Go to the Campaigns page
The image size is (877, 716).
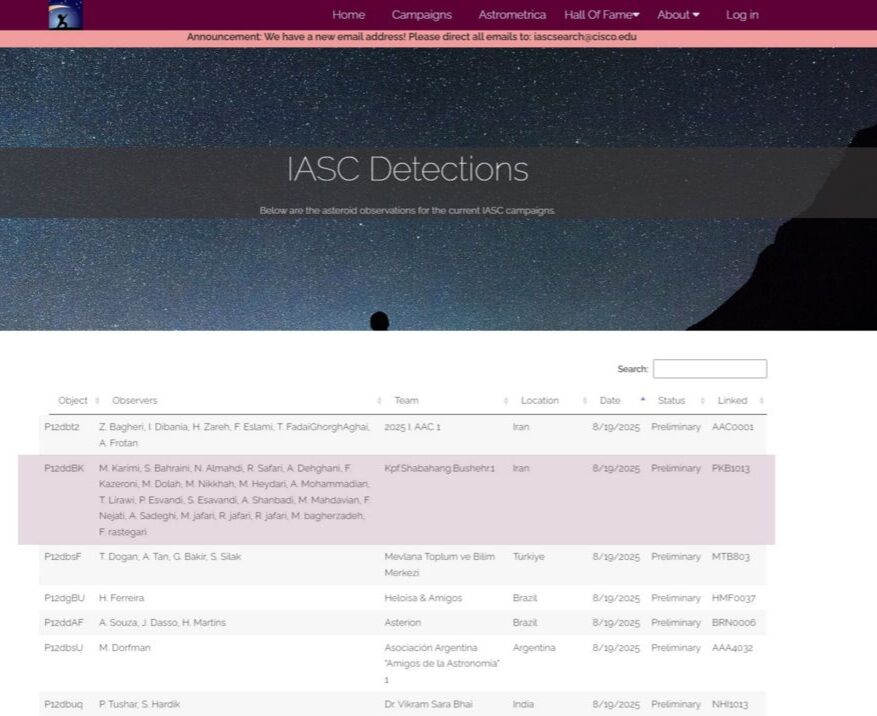click(x=422, y=15)
